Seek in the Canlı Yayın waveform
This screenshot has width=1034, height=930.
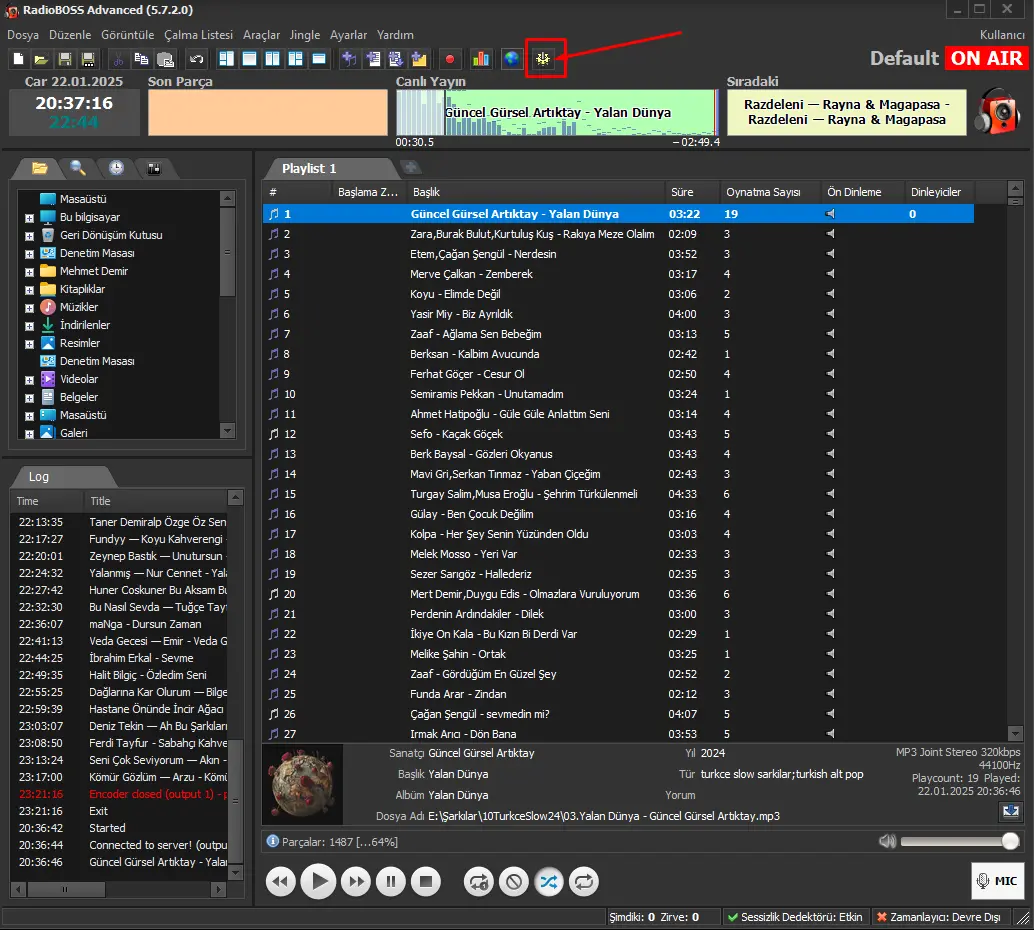[557, 112]
